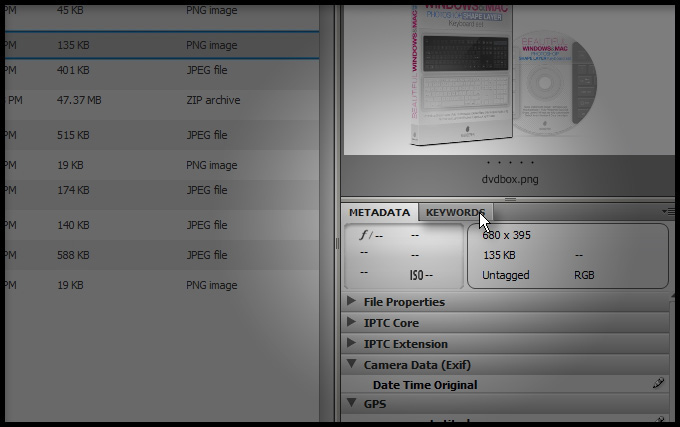Click the pencil icon beside Date Time Original
The height and width of the screenshot is (427, 680).
click(658, 384)
